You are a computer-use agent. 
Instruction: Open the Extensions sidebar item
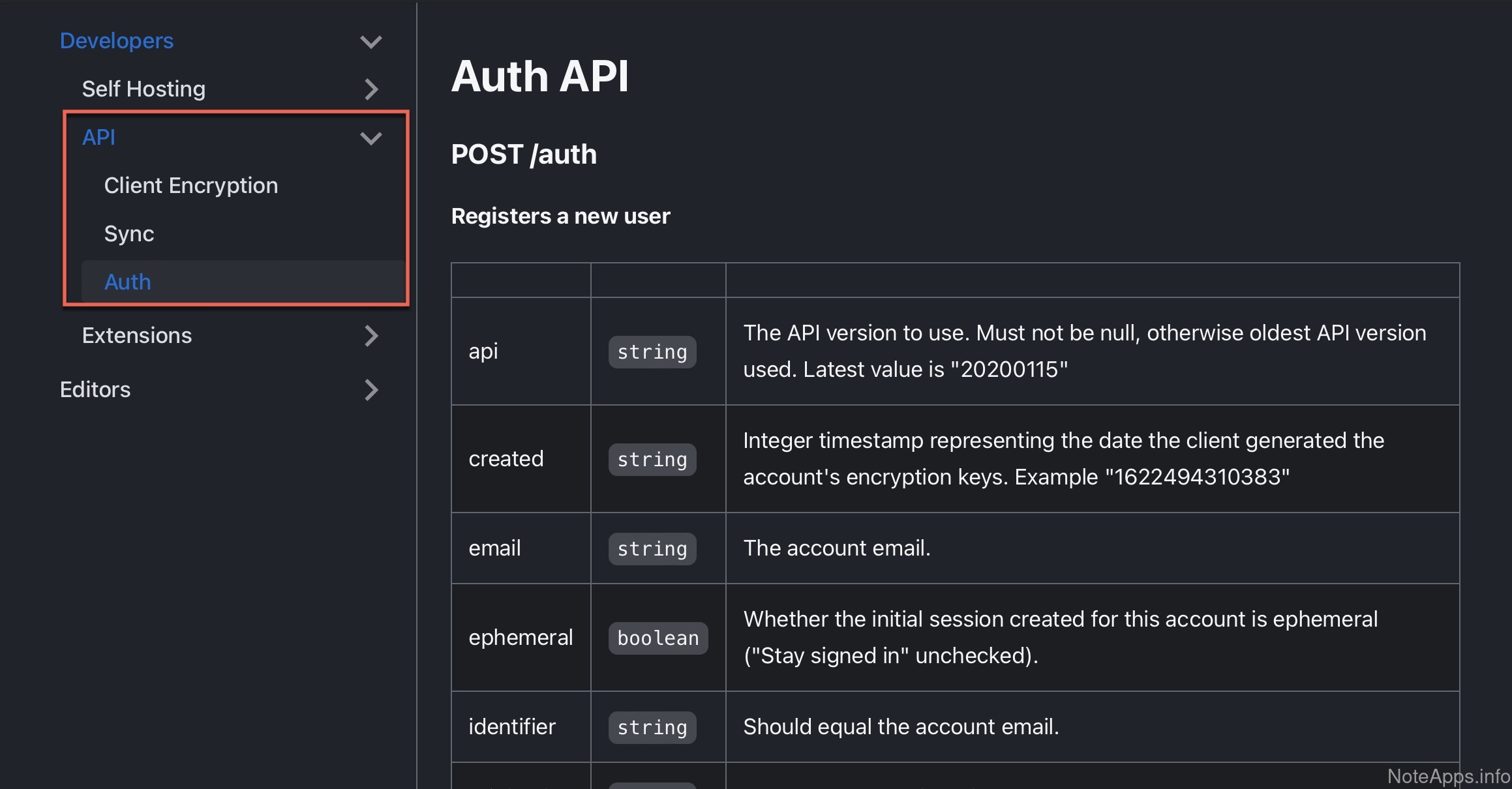[x=136, y=335]
